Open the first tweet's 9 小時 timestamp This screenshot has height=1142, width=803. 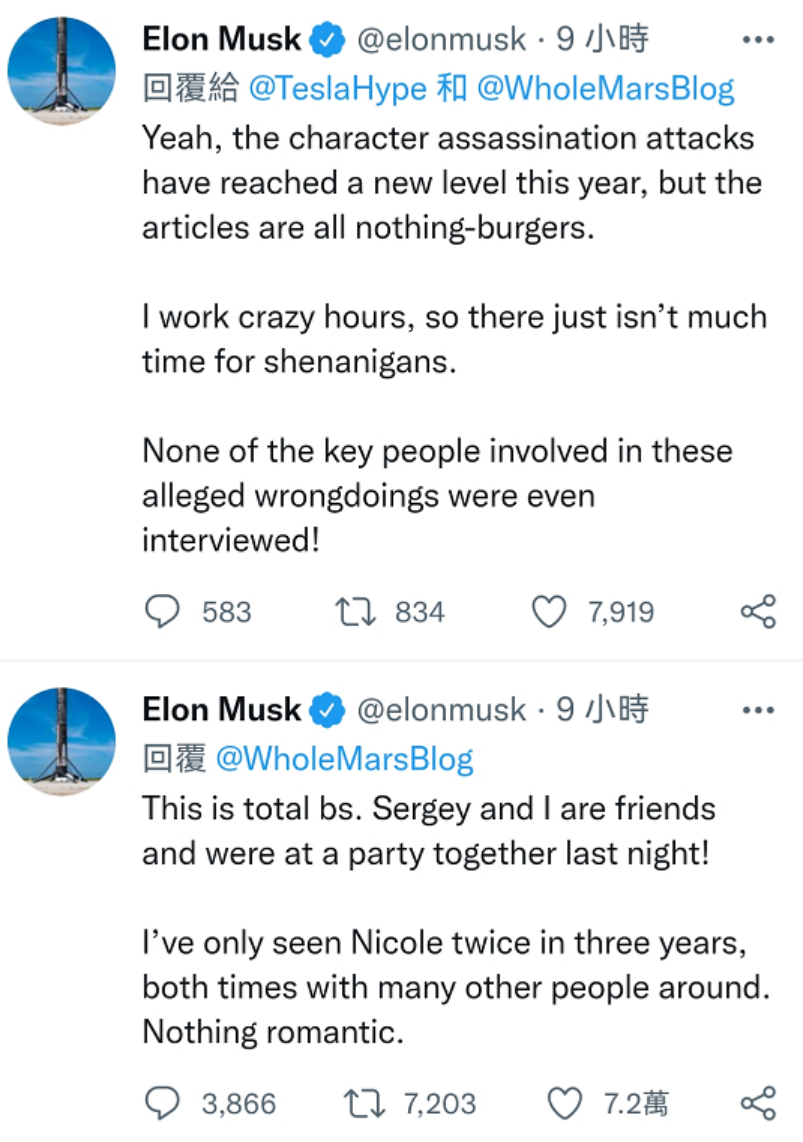tap(603, 40)
